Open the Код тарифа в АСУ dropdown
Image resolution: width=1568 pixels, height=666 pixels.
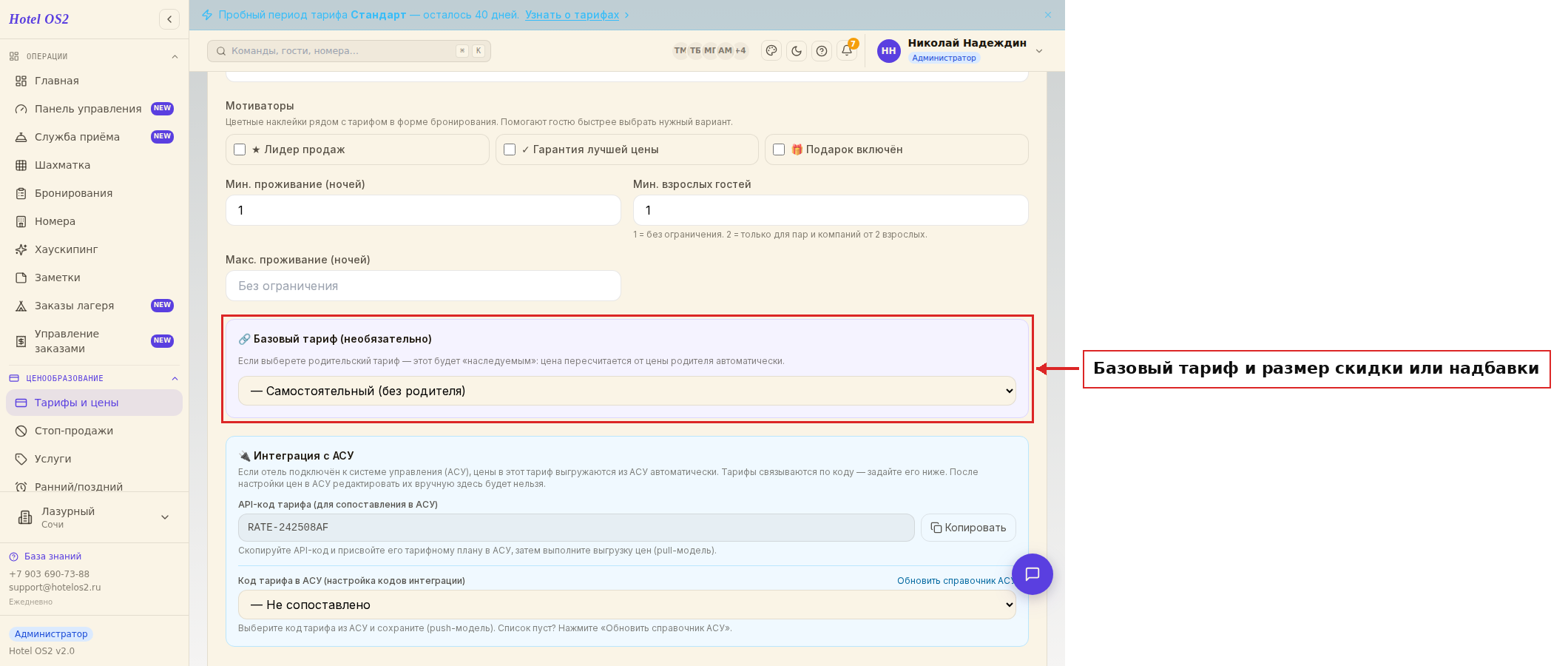626,605
